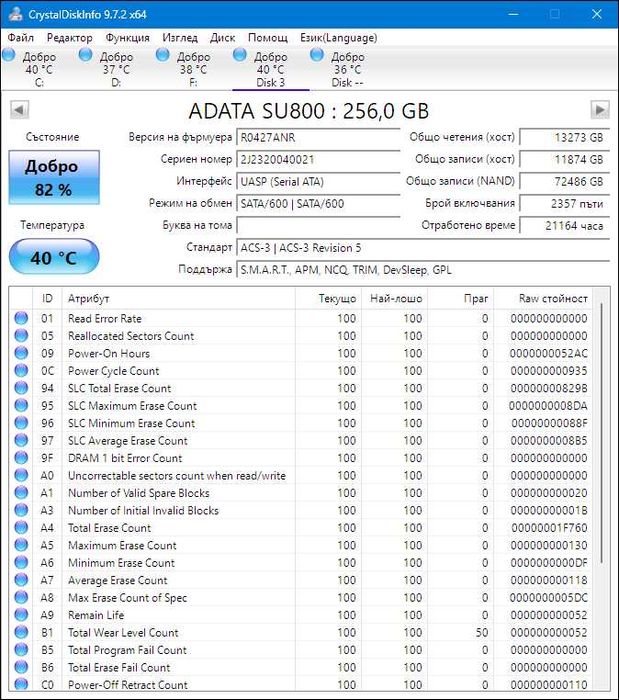Image resolution: width=619 pixels, height=700 pixels.
Task: Click status icon of Uncorrectable sectors count row
Action: coord(21,475)
